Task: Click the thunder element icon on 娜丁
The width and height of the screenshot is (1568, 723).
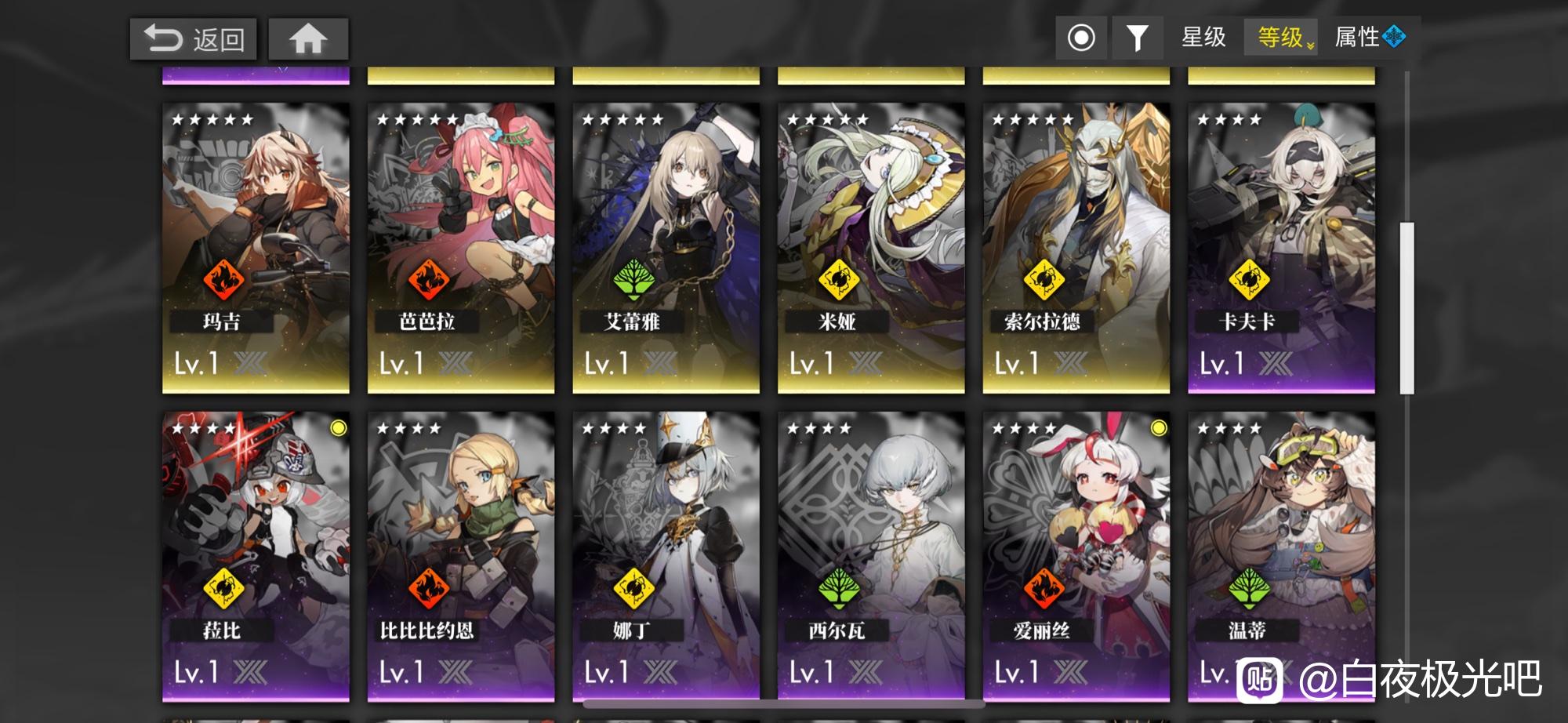Action: pos(633,588)
